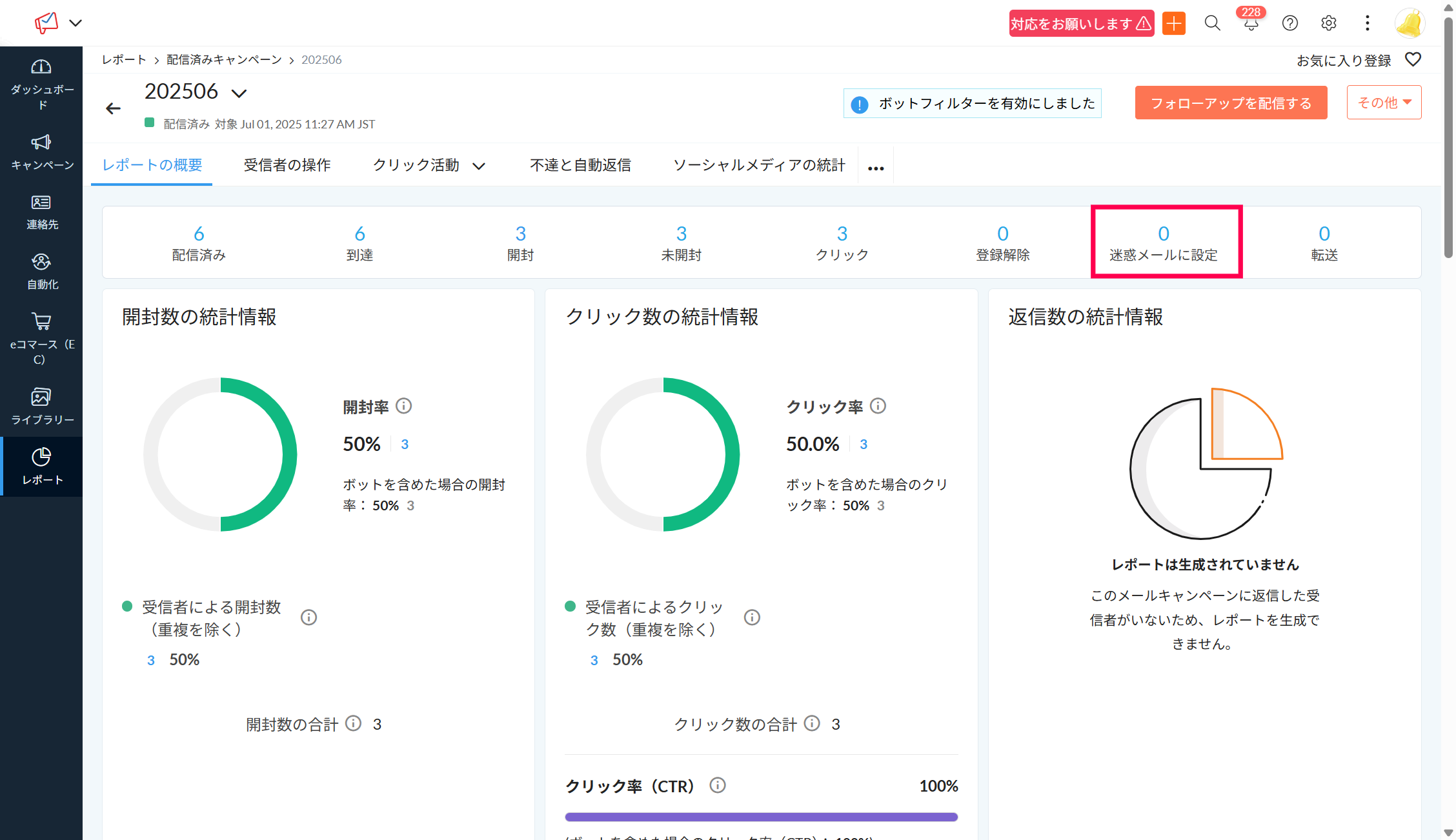
Task: Open Library (ライブラリー) sidebar icon
Action: (41, 397)
